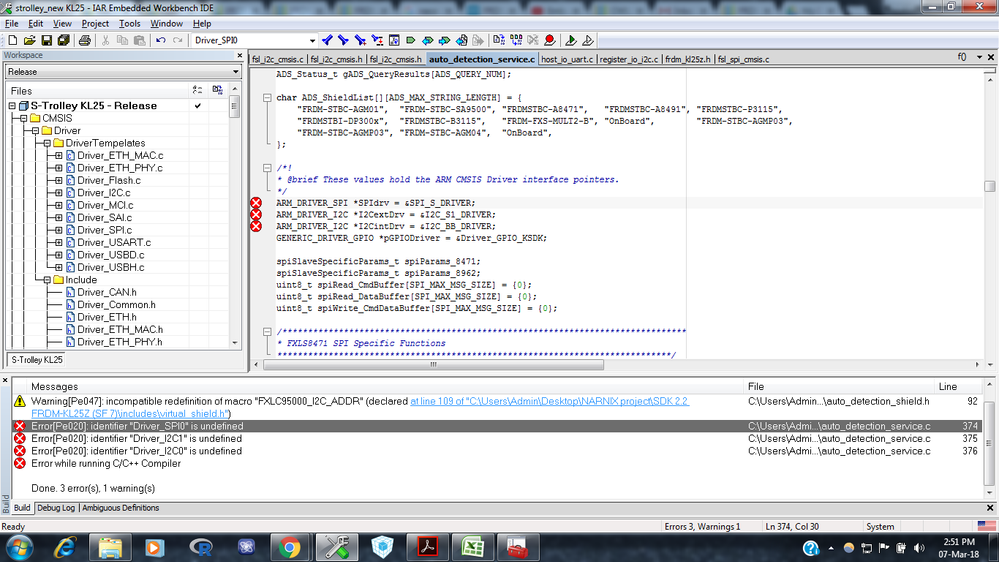Image resolution: width=999 pixels, height=562 pixels.
Task: Collapse the ADS_ShieldList code fold
Action: pos(267,97)
